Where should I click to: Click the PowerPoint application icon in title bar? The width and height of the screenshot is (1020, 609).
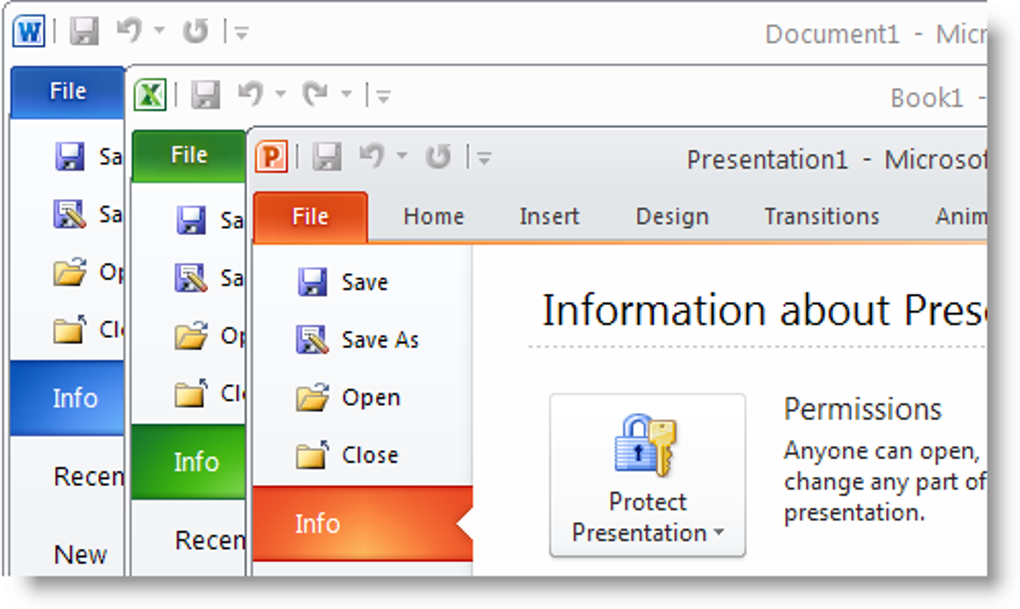pos(272,157)
